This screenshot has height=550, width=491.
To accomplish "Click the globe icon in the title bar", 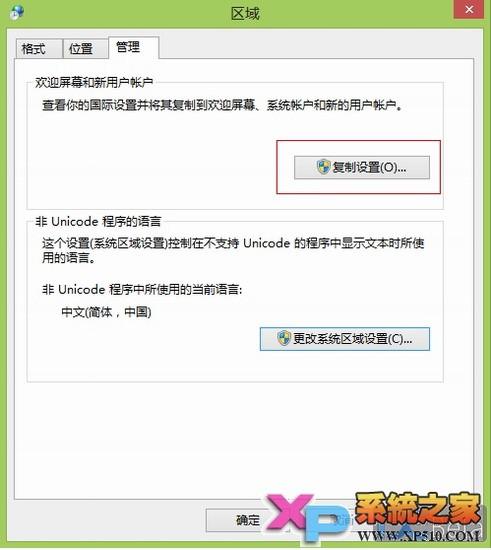I will tap(16, 12).
